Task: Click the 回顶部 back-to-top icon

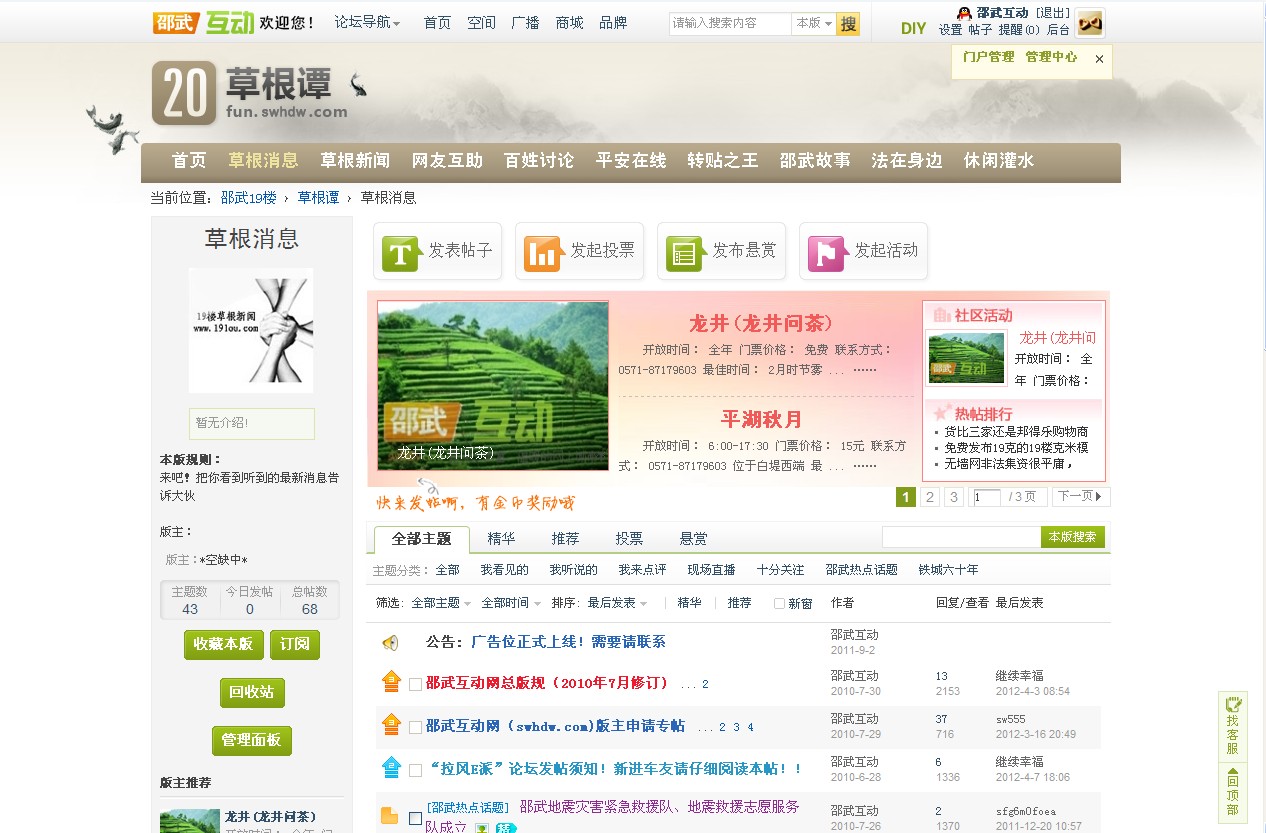Action: (x=1233, y=792)
